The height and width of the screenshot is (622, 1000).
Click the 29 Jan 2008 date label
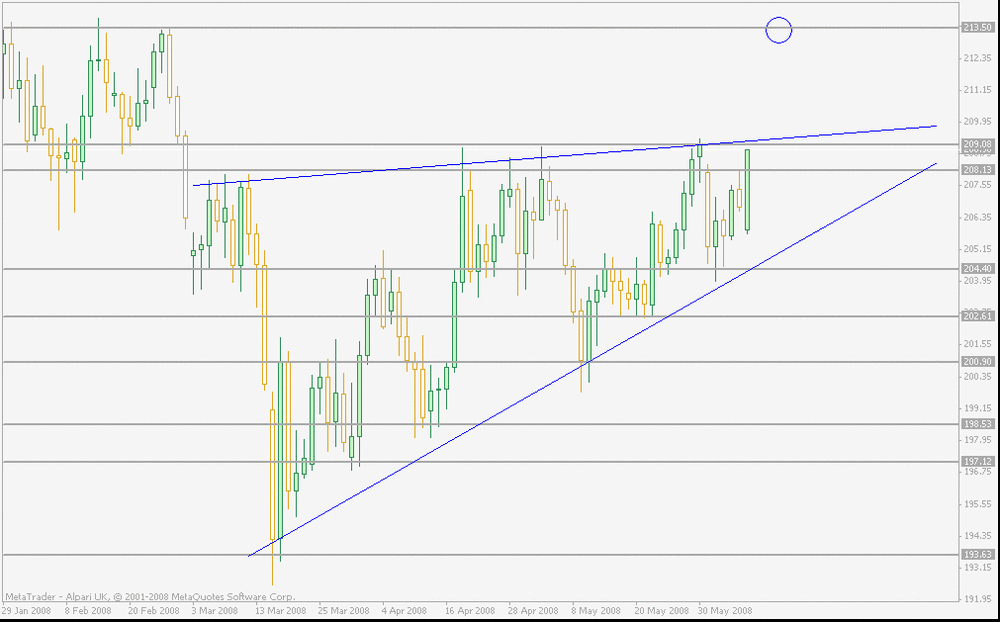point(27,611)
